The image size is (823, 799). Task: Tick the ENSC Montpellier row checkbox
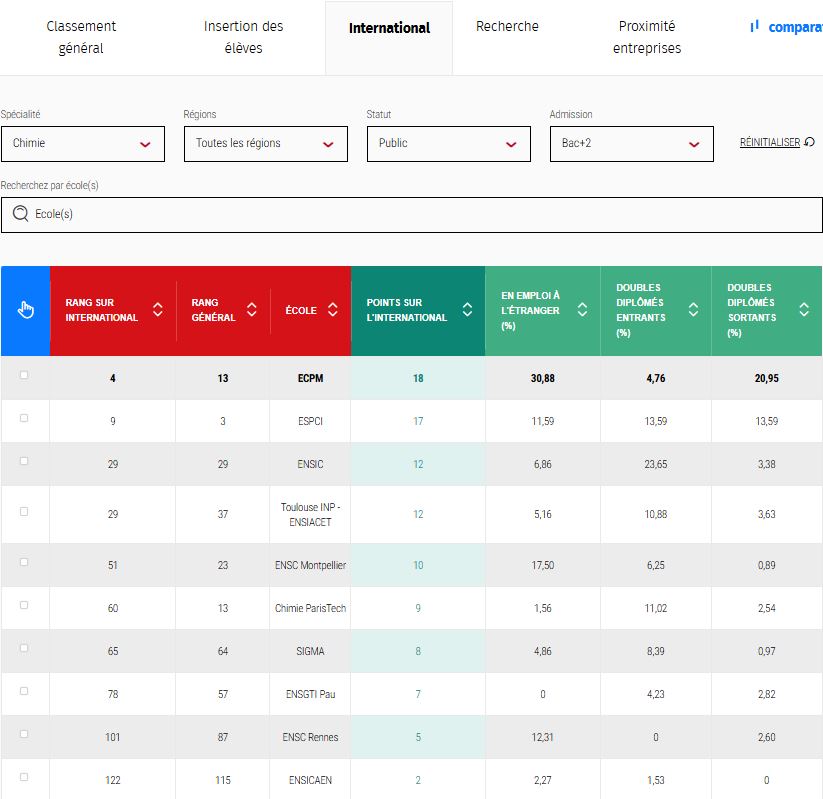click(x=24, y=561)
